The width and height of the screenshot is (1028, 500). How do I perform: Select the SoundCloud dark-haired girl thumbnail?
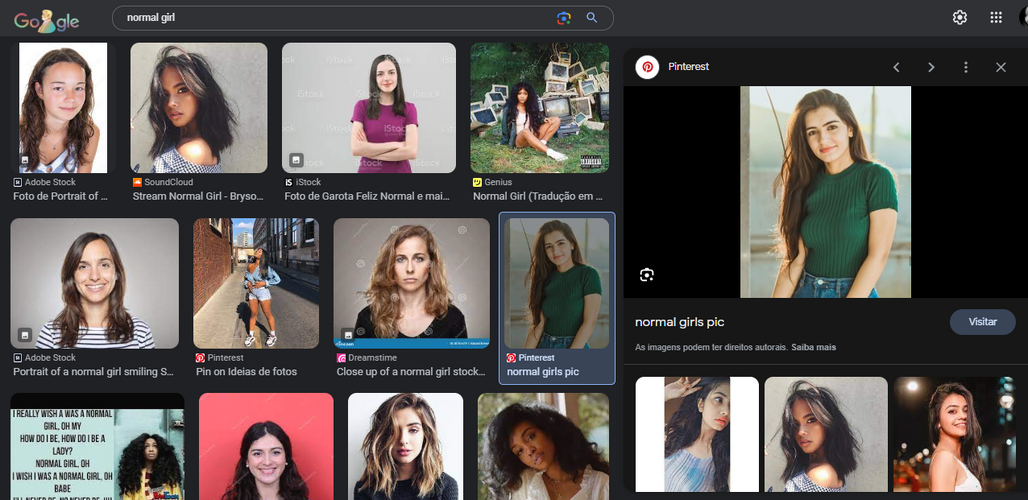coord(199,107)
